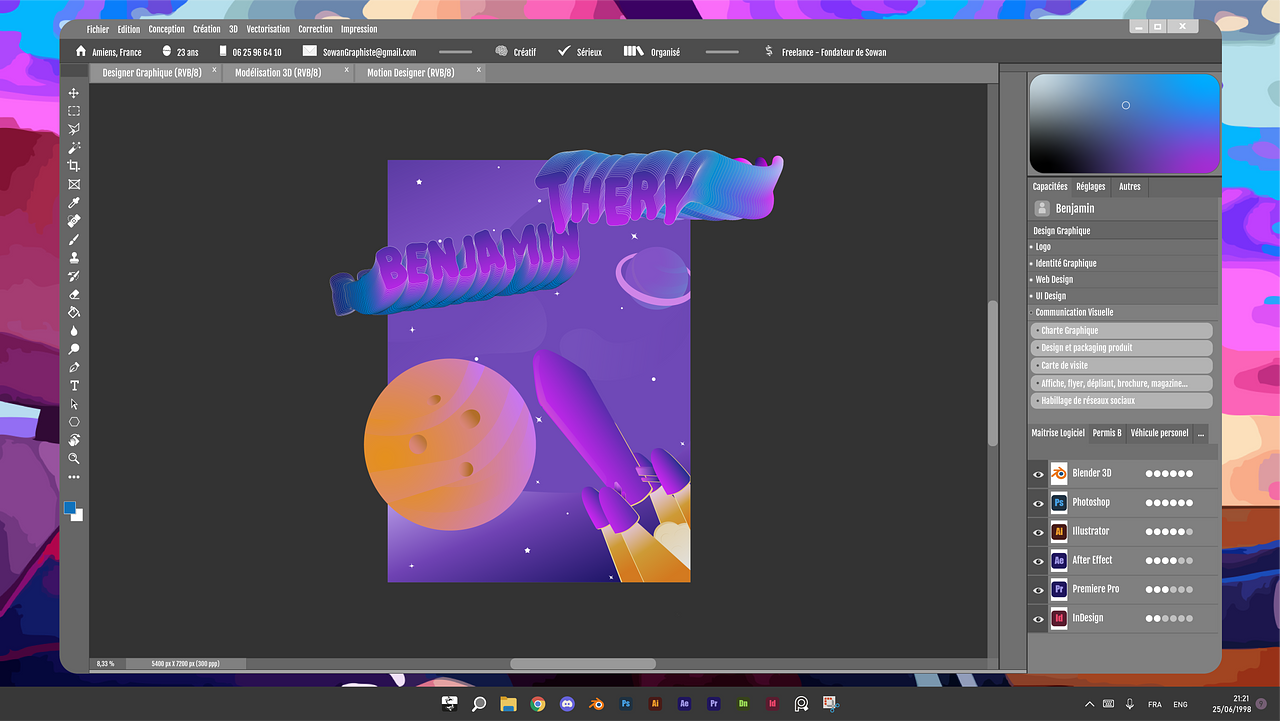Click the Charte Graphique item
This screenshot has width=1280, height=721.
pyautogui.click(x=1121, y=330)
